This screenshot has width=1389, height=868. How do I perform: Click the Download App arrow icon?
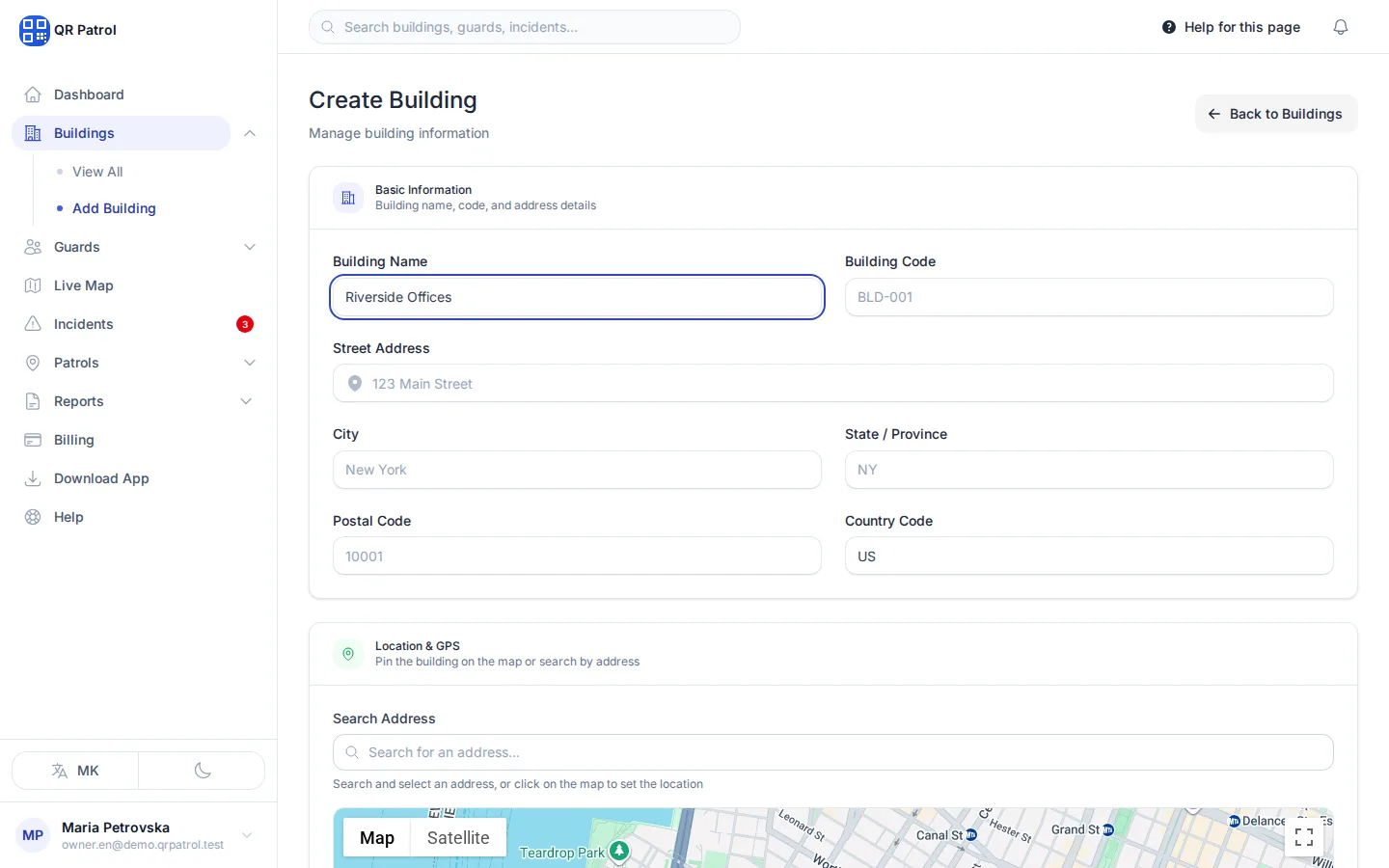click(33, 478)
